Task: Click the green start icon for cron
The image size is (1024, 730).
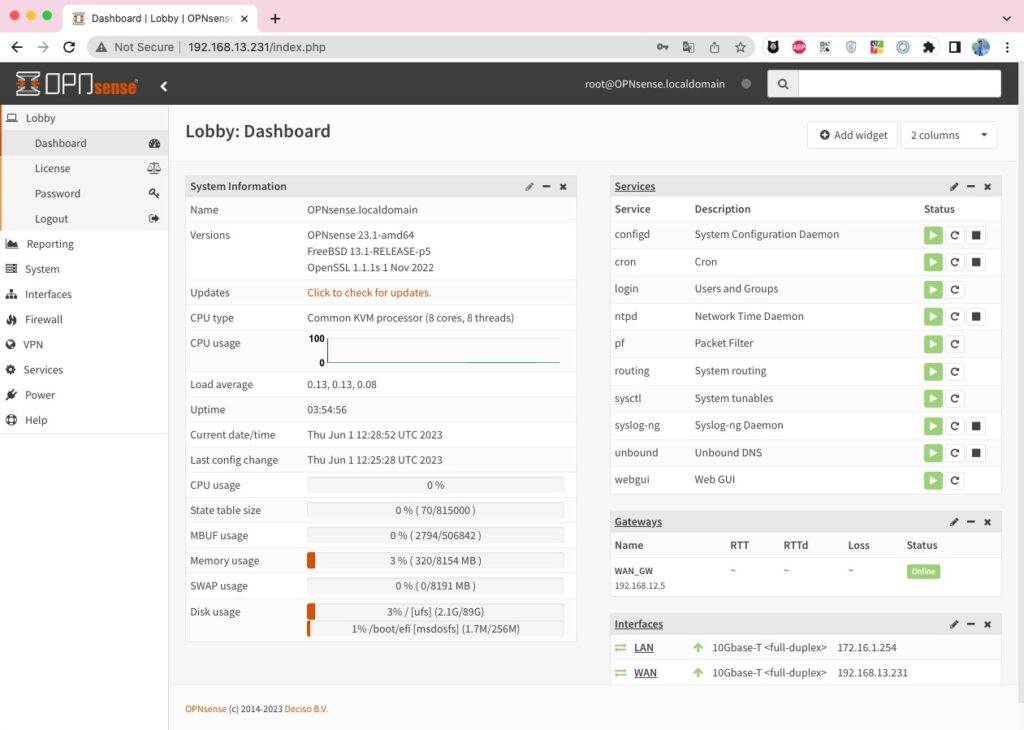Action: pyautogui.click(x=933, y=262)
